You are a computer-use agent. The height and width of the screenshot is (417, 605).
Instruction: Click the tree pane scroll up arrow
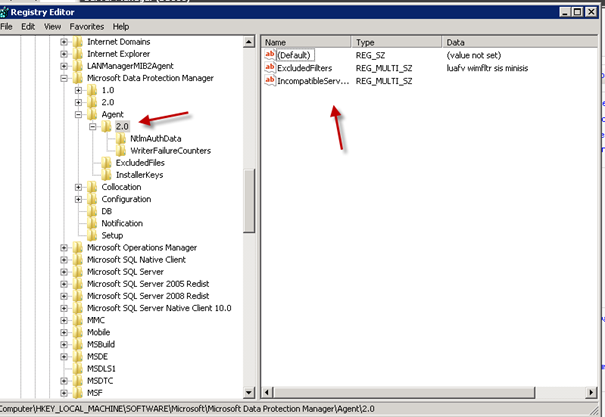(x=249, y=42)
